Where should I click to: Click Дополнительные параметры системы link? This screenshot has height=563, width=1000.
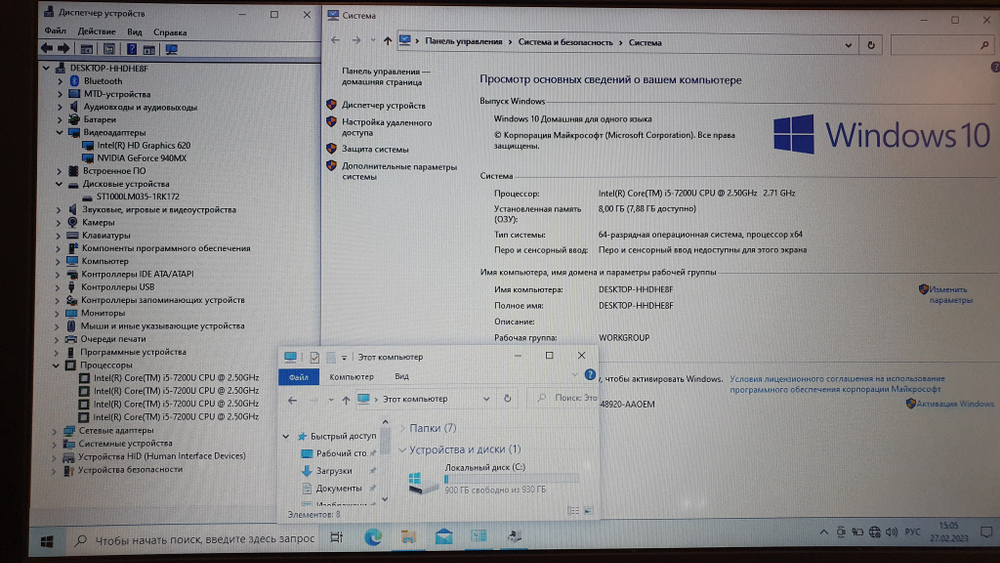[x=399, y=172]
